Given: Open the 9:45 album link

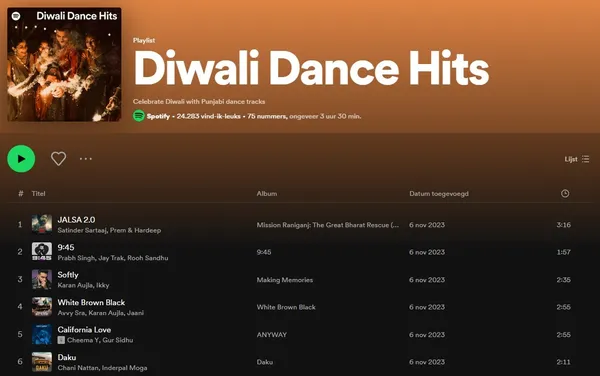Looking at the screenshot, I should coord(264,252).
